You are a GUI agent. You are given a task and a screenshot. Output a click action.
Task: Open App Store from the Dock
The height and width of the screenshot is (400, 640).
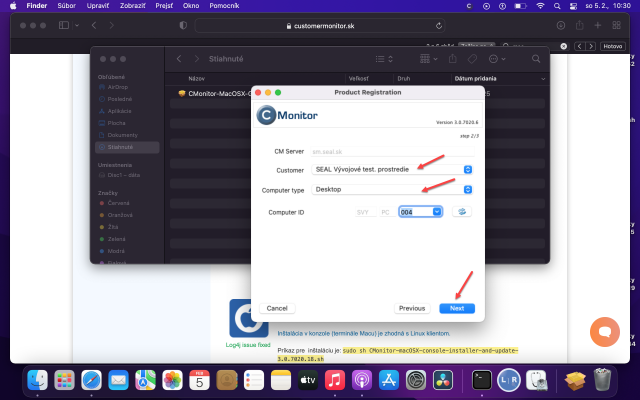click(x=389, y=380)
